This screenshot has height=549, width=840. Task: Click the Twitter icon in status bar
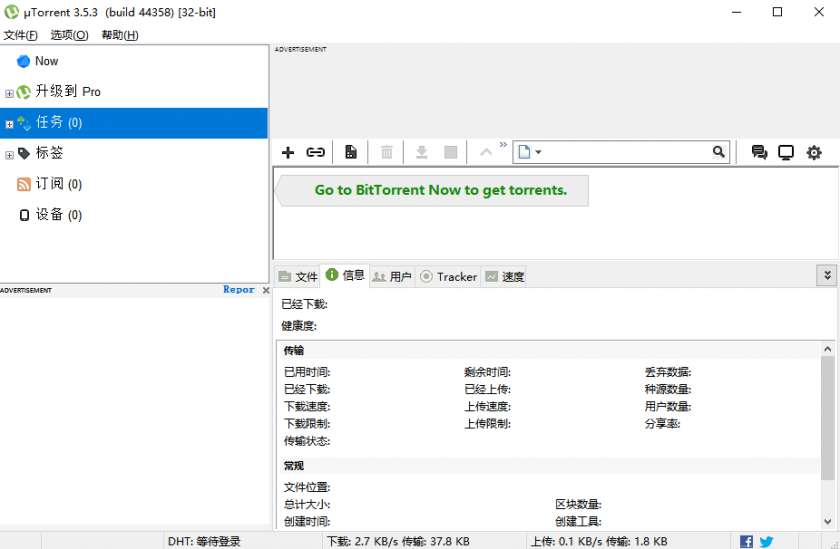tap(766, 542)
